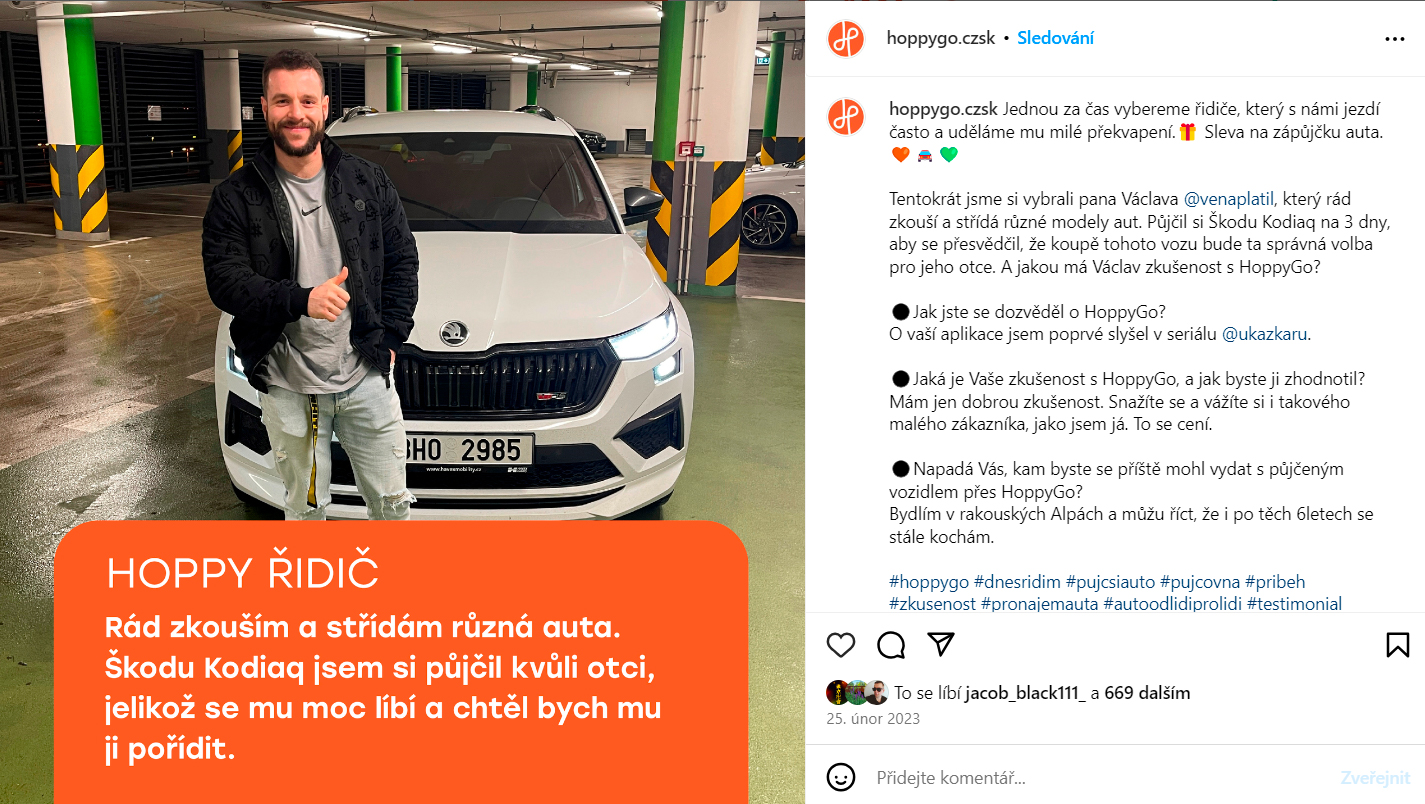
Task: Open the @ukazkaru mention
Action: 1265,334
